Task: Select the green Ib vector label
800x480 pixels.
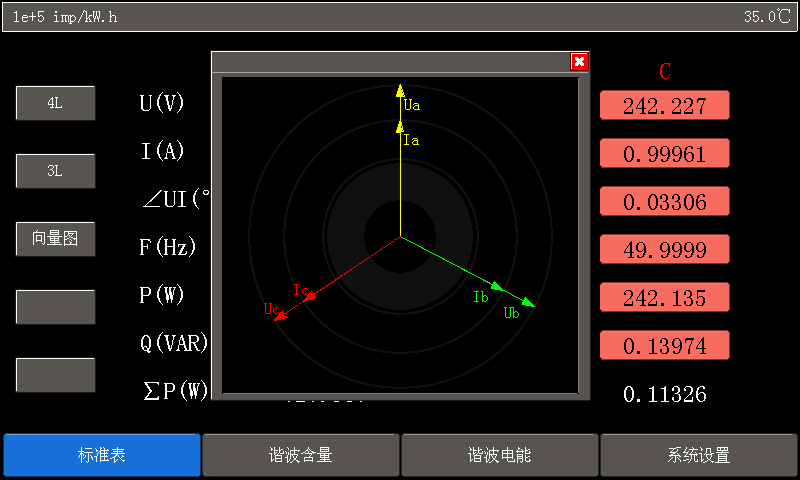Action: pyautogui.click(x=480, y=296)
